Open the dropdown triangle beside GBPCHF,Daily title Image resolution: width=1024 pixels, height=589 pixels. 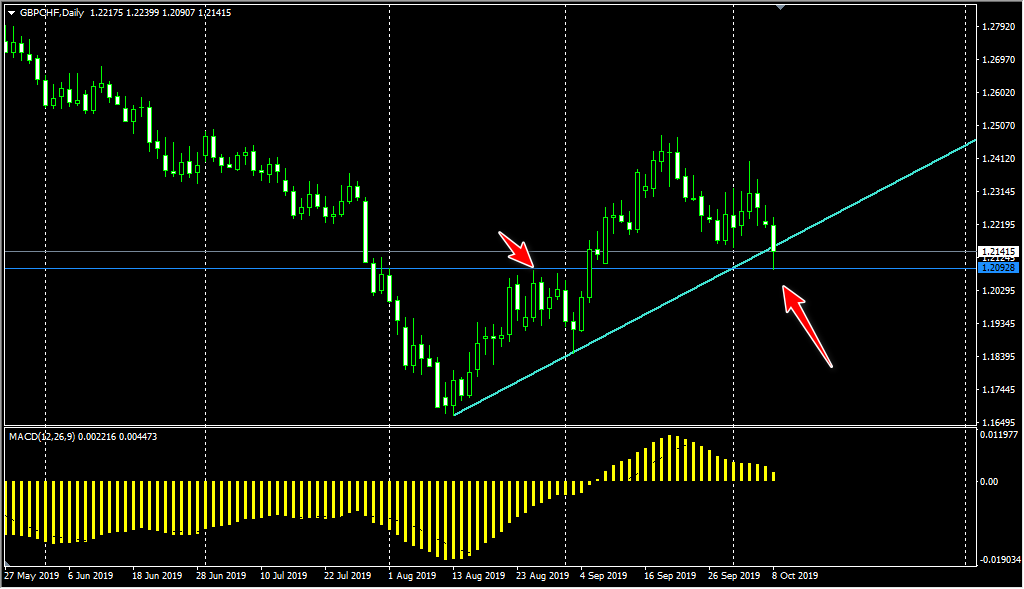[x=12, y=13]
